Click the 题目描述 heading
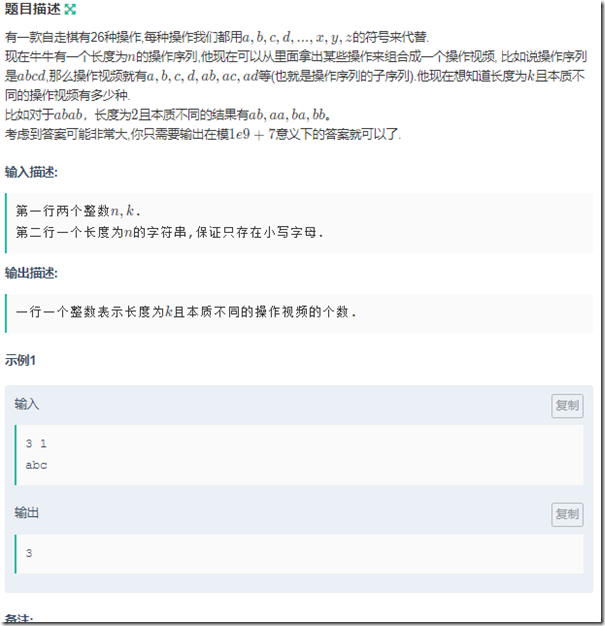This screenshot has width=605, height=626. (x=32, y=9)
